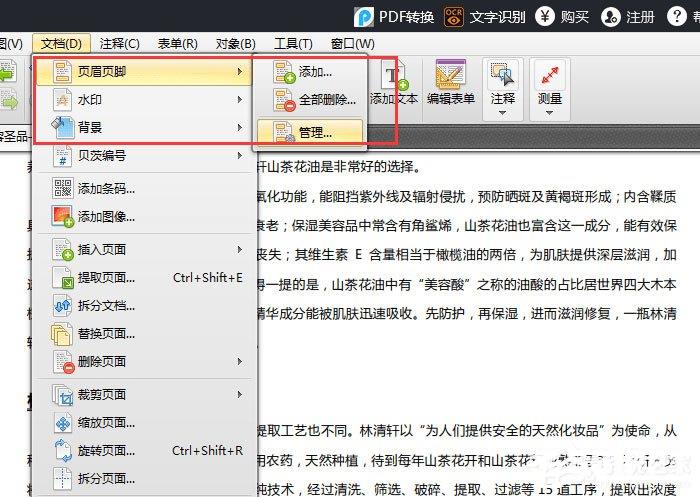This screenshot has width=700, height=497.
Task: Click the 替换页面 icon
Action: (62, 334)
